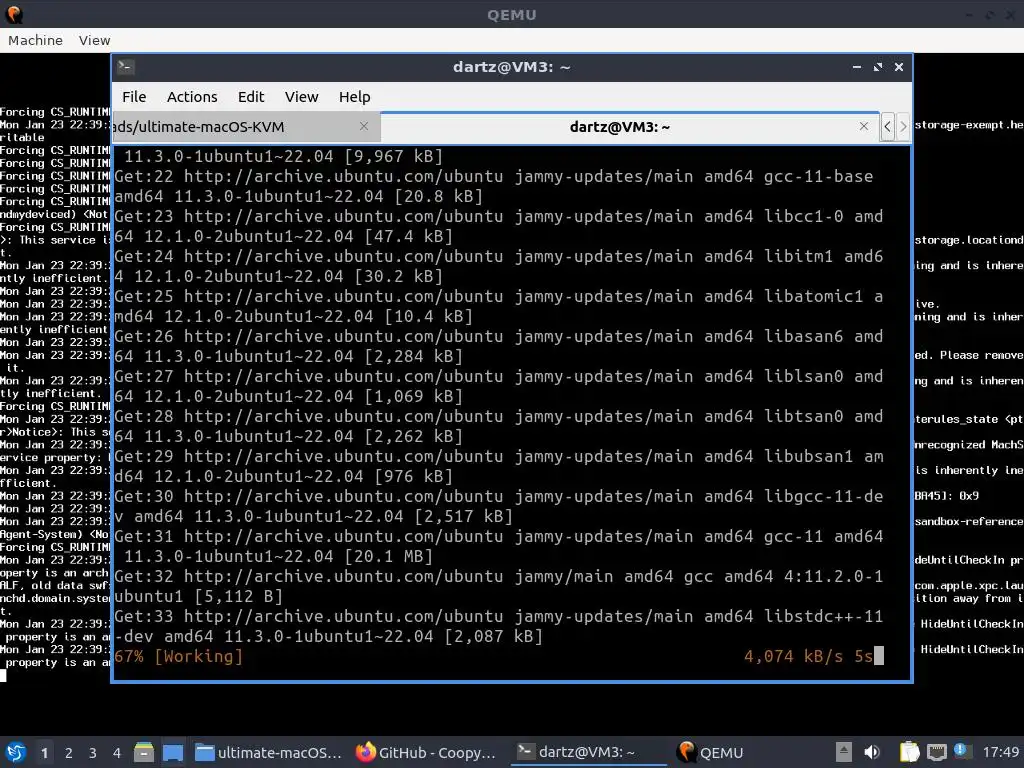The image size is (1024, 768).
Task: Click the terminal icon in the terminal title bar
Action: tap(126, 67)
